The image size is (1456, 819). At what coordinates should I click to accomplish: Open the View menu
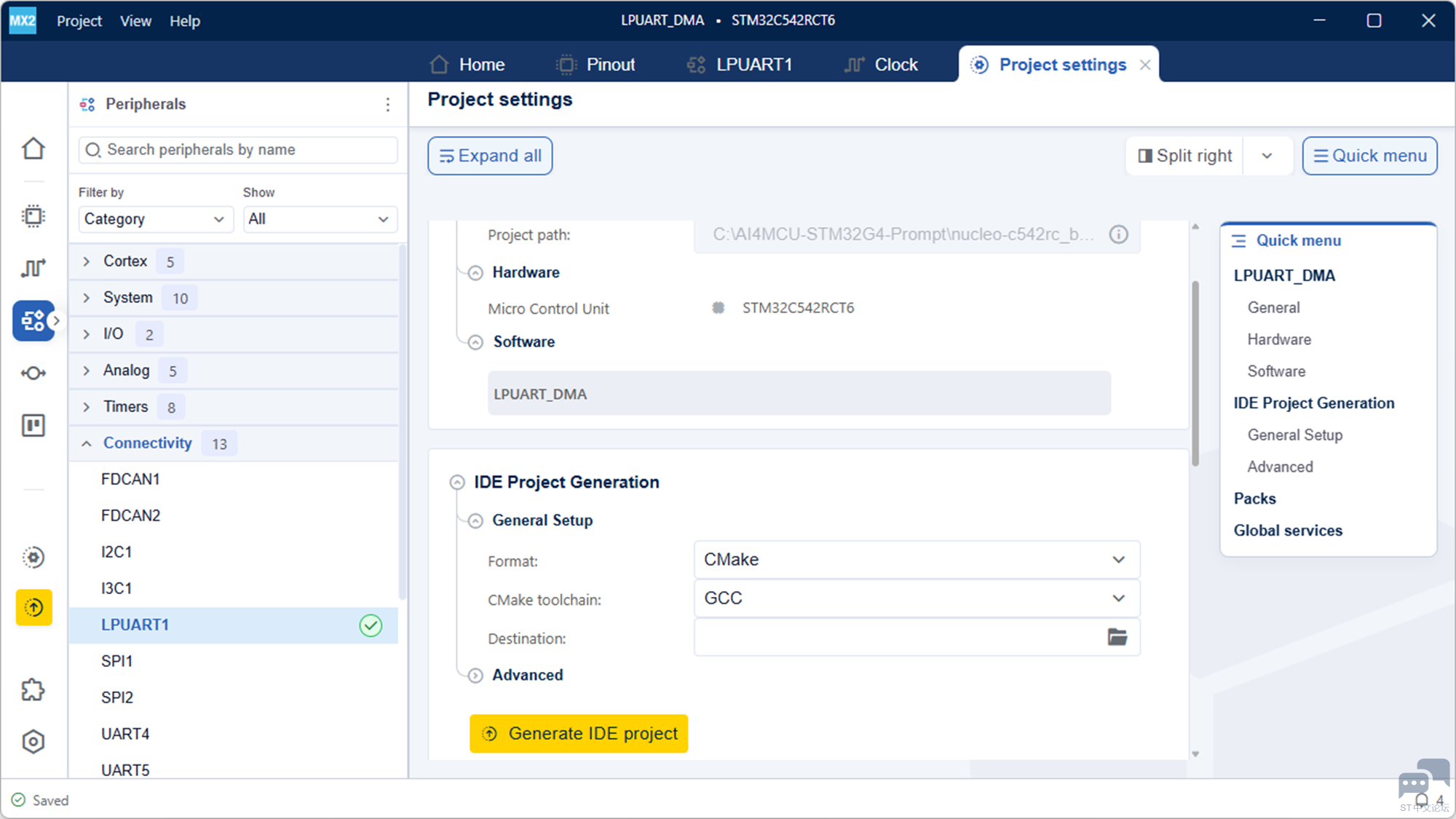click(x=135, y=21)
